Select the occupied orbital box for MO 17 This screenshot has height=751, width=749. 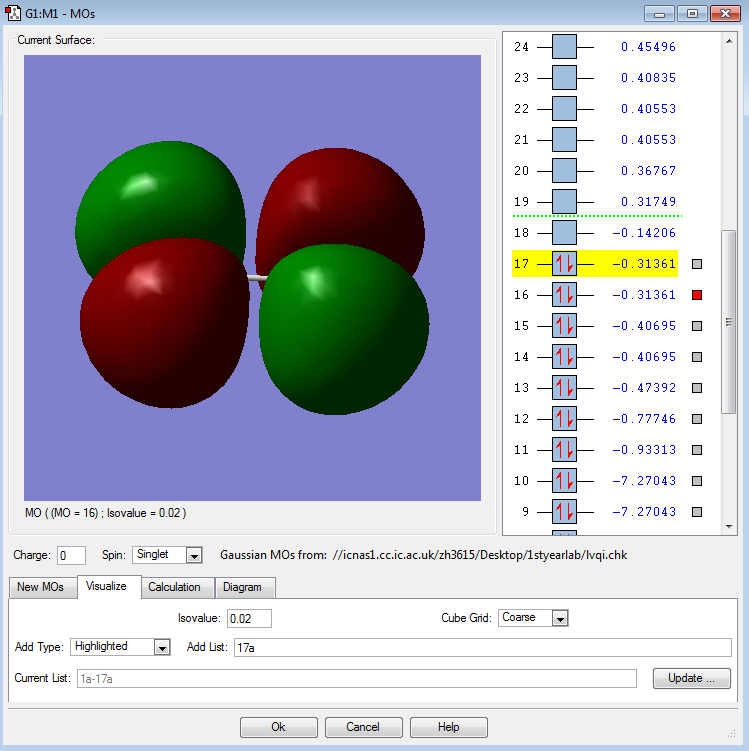pos(564,264)
